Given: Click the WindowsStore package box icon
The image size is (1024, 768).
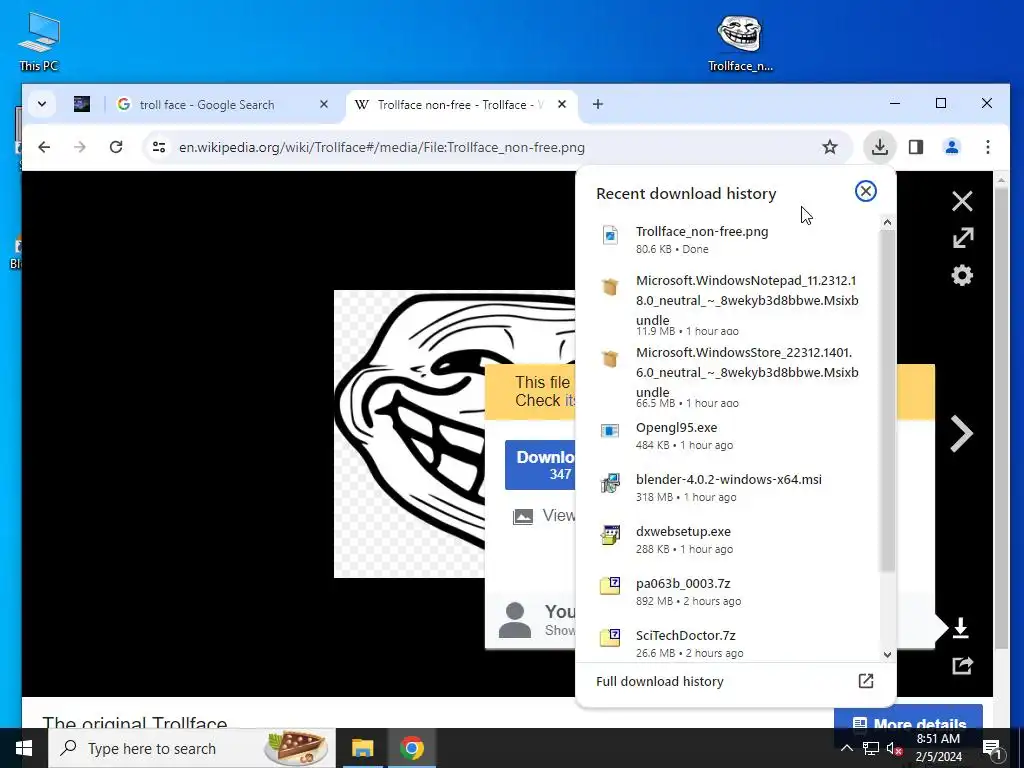Looking at the screenshot, I should click(610, 358).
